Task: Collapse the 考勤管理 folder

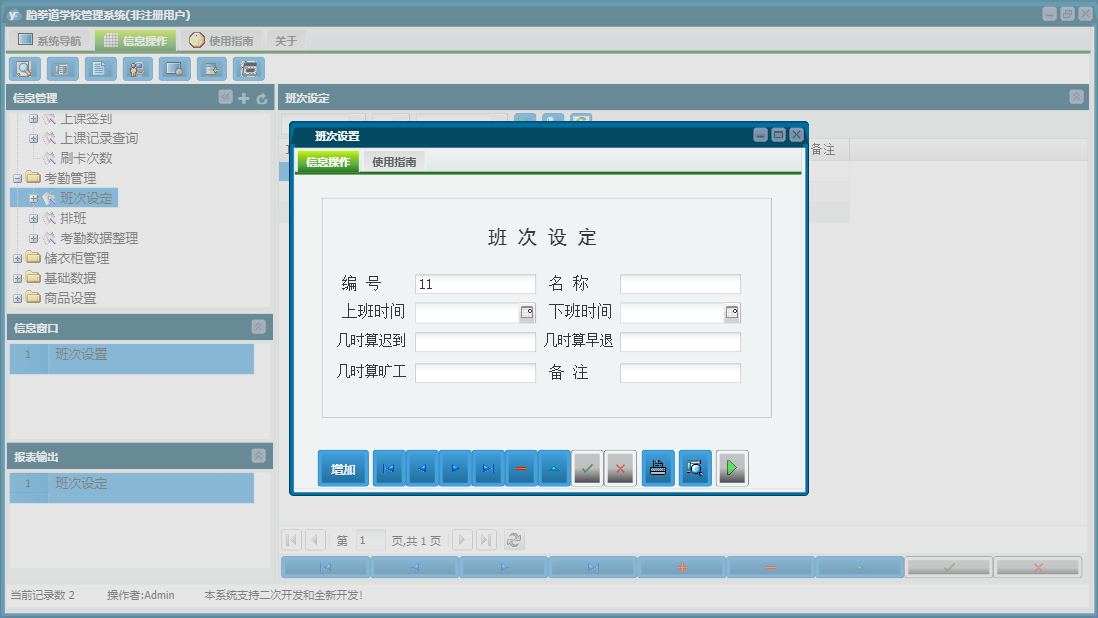Action: pyautogui.click(x=18, y=178)
